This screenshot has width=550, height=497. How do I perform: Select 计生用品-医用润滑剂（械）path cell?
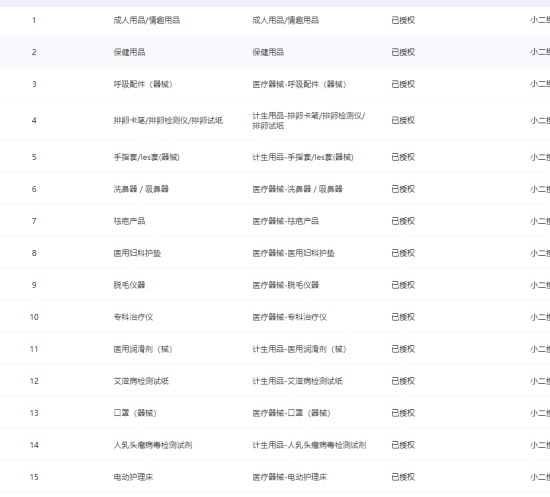click(x=300, y=349)
